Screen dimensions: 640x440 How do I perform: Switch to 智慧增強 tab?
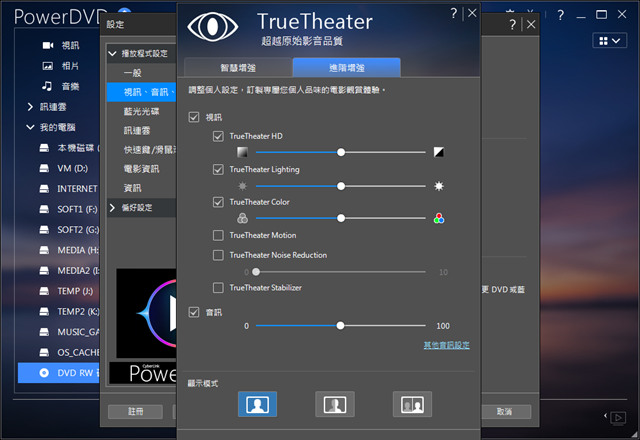click(x=238, y=67)
